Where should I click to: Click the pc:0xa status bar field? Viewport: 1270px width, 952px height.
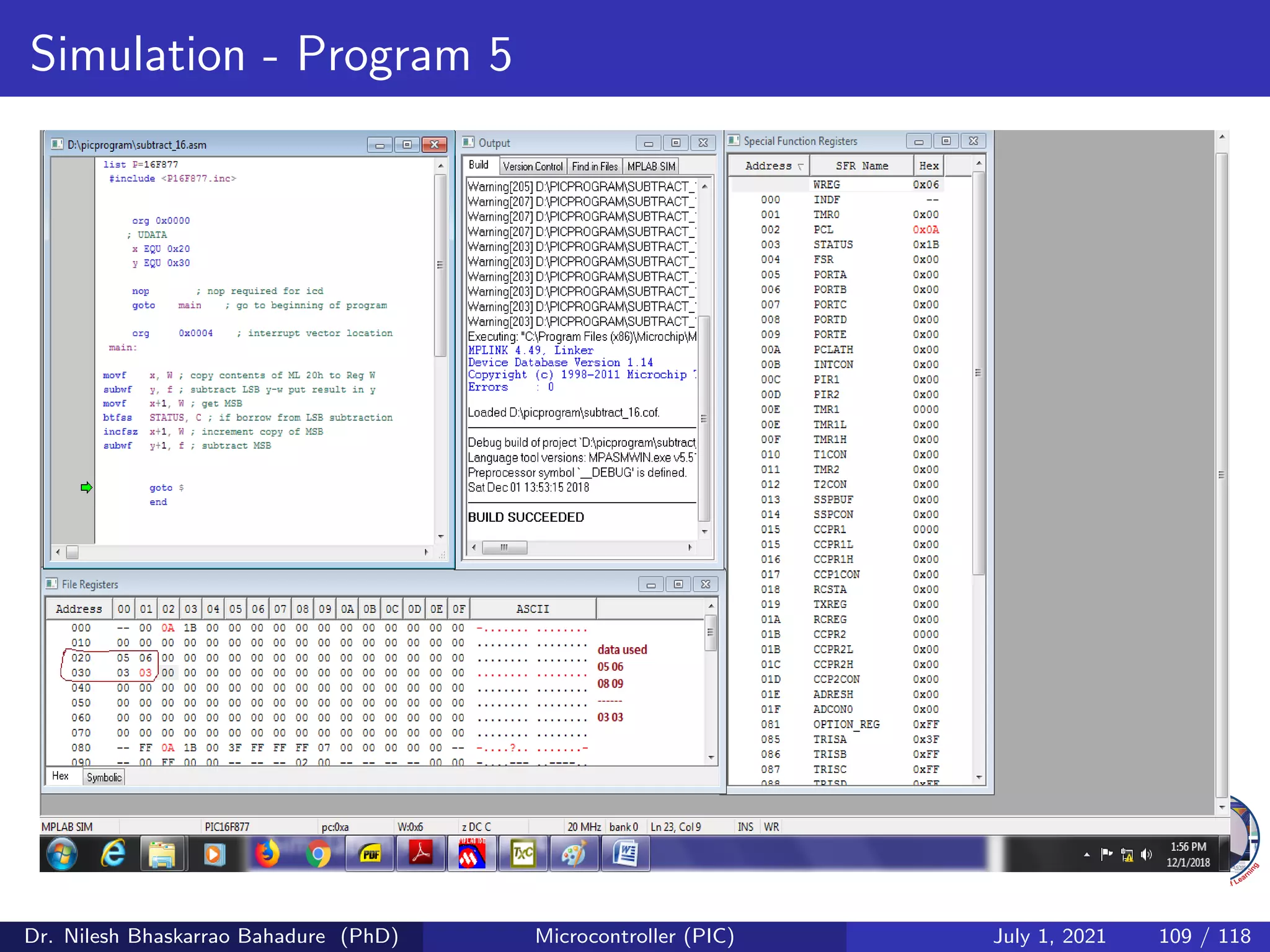[x=335, y=827]
